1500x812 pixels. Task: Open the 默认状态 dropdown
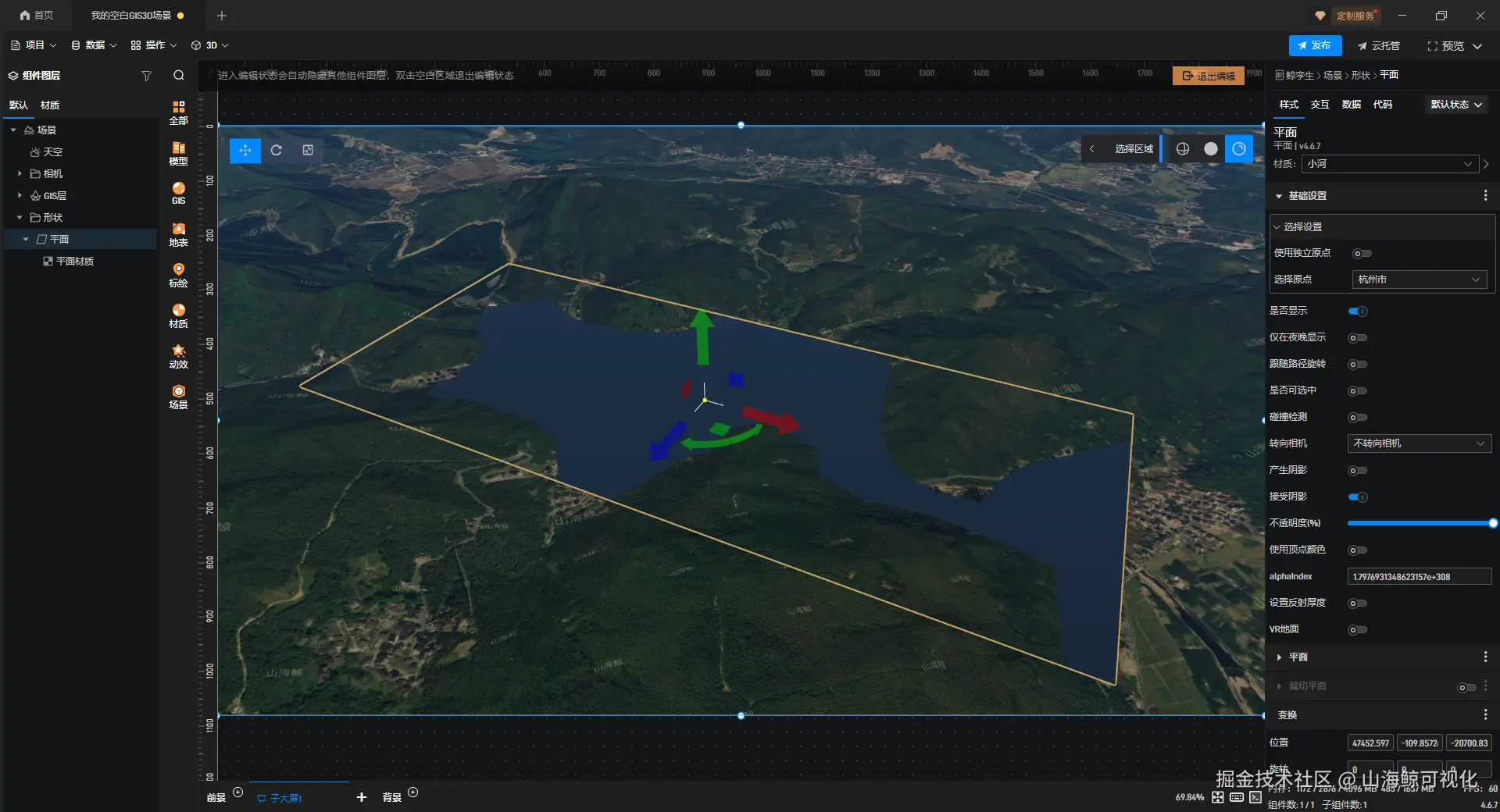click(x=1456, y=105)
